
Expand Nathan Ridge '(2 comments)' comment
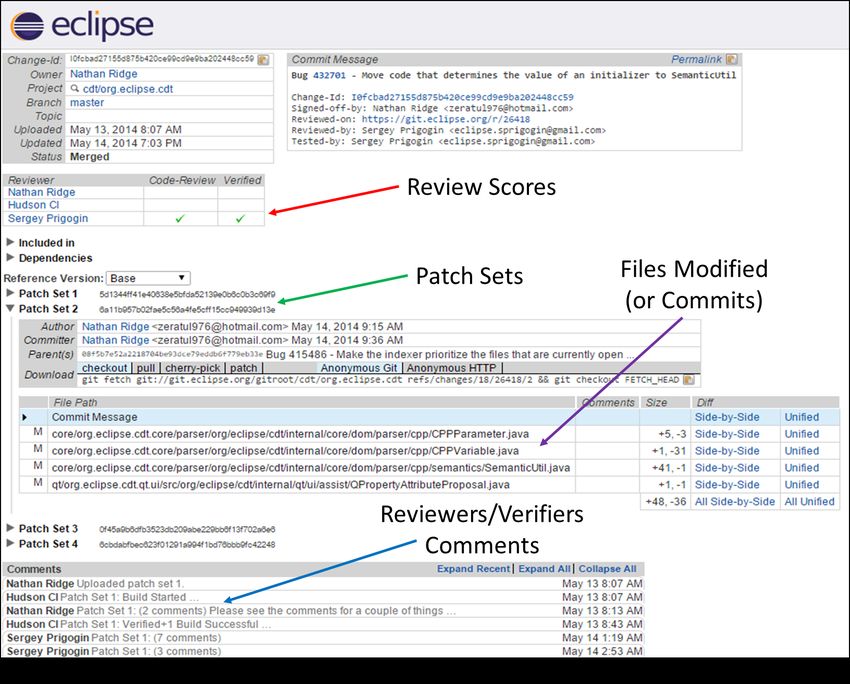click(324, 611)
